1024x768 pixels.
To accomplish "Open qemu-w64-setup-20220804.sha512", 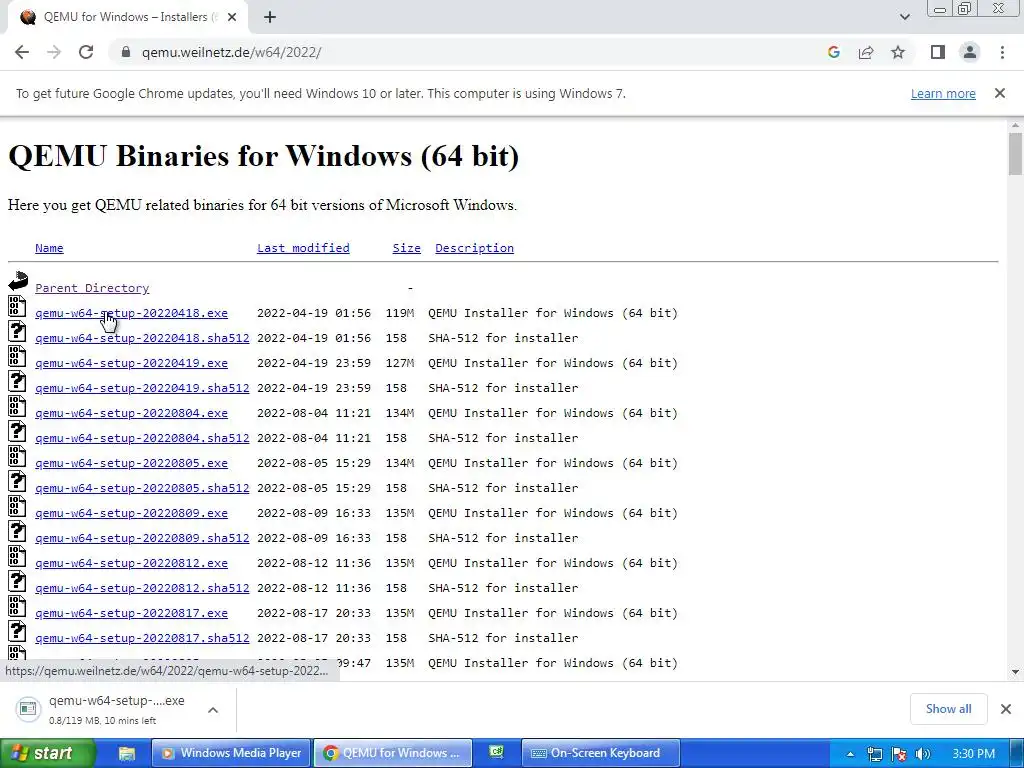I will (x=142, y=438).
